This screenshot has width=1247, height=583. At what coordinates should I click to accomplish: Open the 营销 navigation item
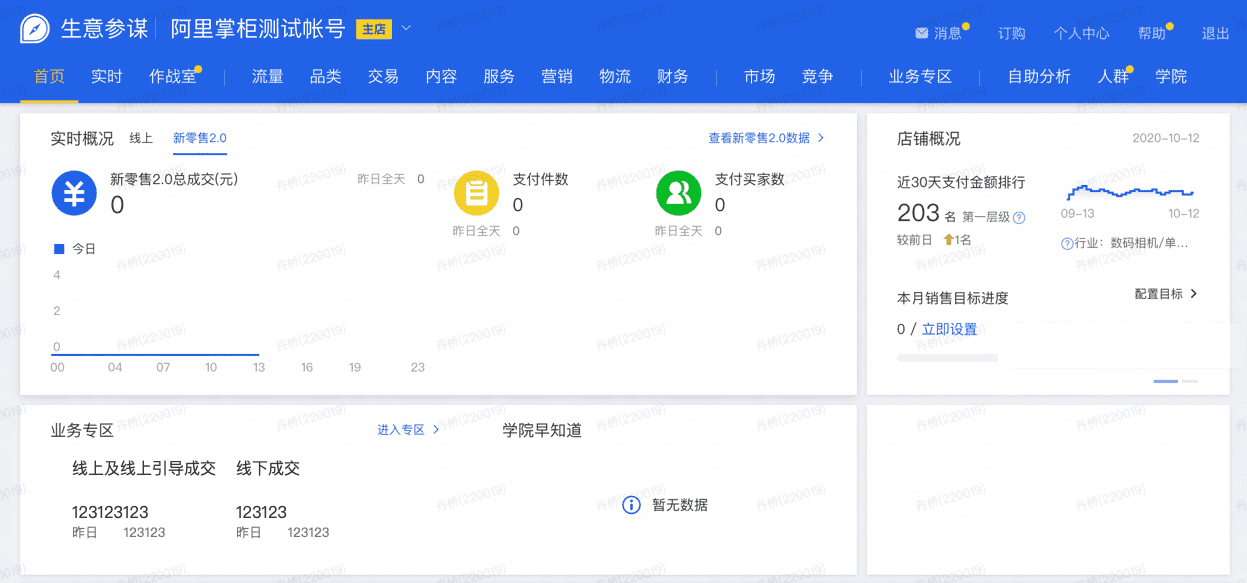557,76
